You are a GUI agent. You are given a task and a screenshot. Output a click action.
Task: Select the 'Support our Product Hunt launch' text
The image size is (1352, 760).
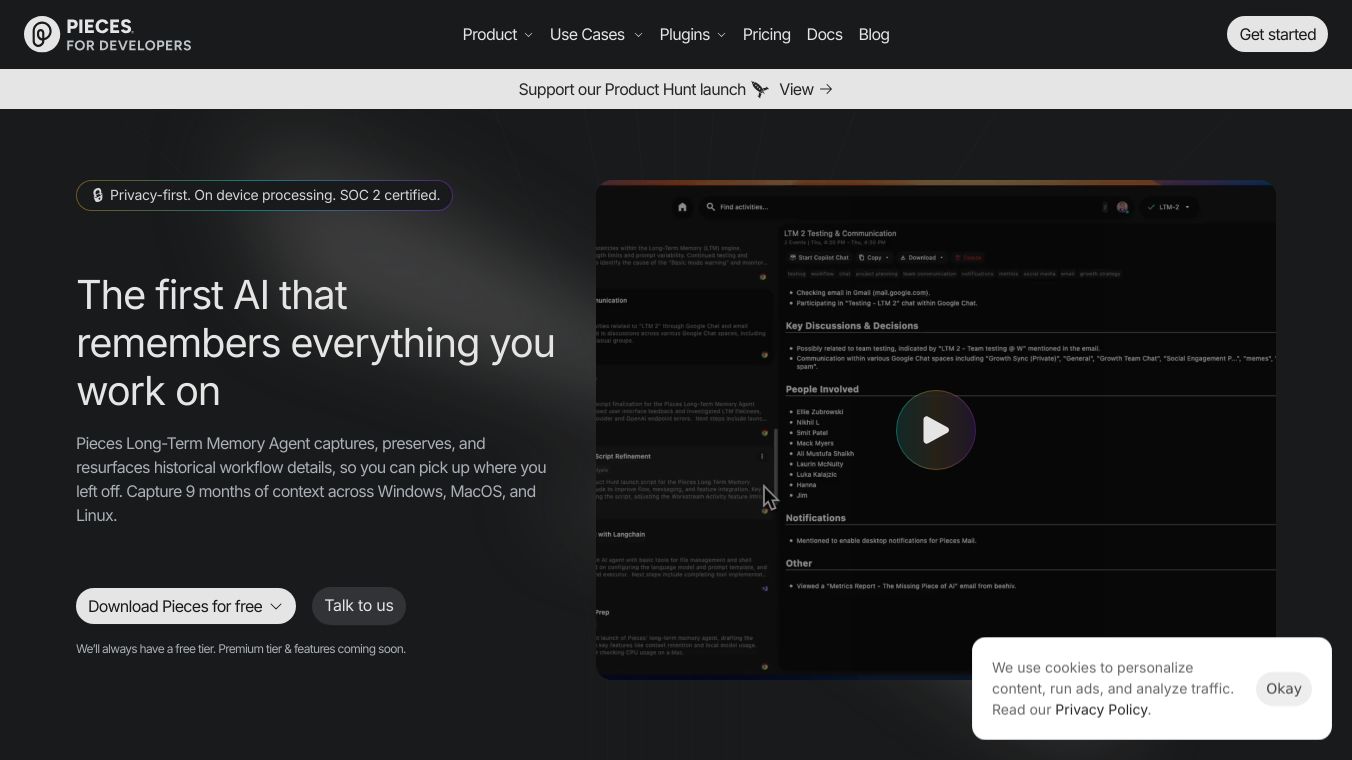point(632,89)
